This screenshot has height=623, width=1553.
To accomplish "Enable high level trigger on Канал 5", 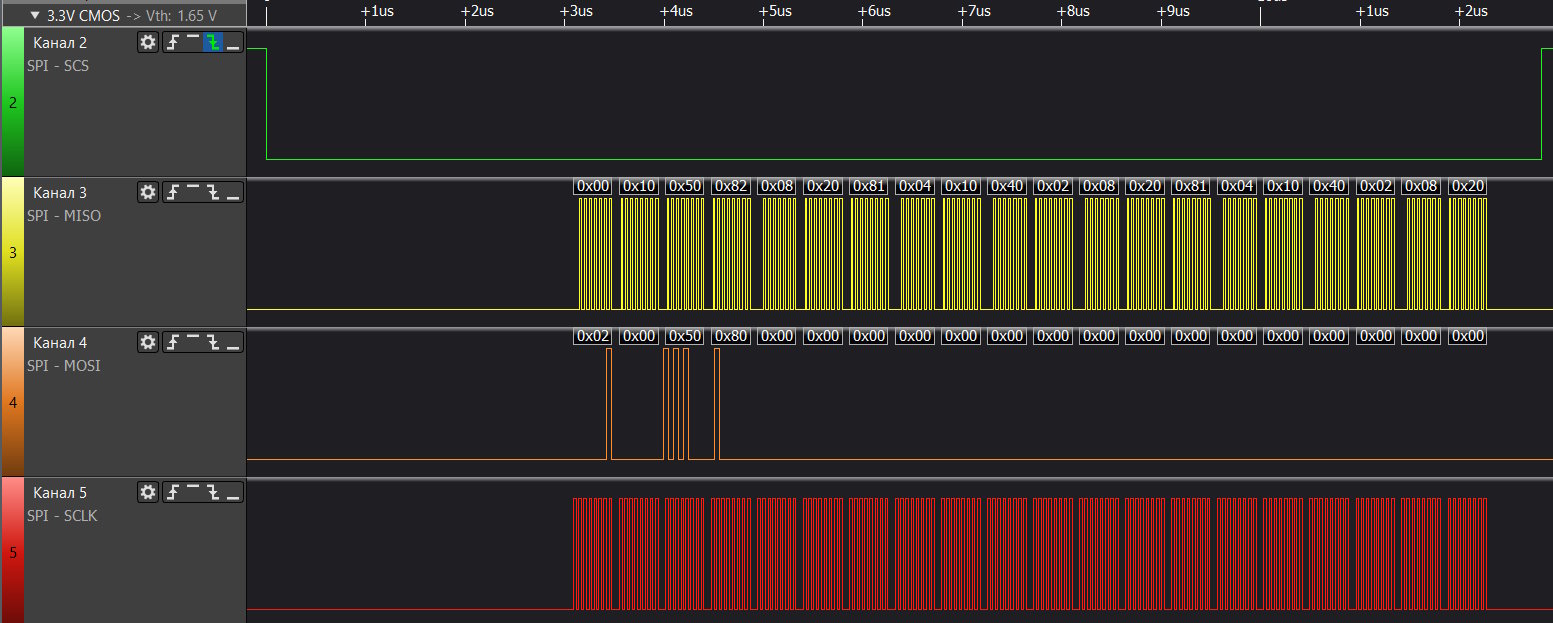I will (193, 492).
